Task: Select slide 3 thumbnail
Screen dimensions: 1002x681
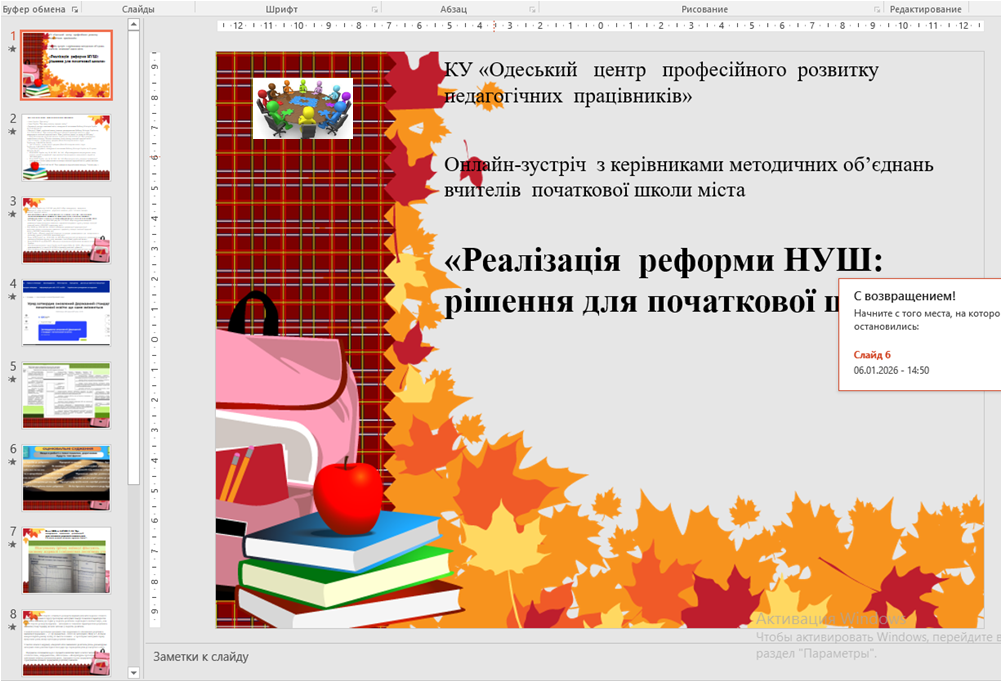Action: click(67, 229)
